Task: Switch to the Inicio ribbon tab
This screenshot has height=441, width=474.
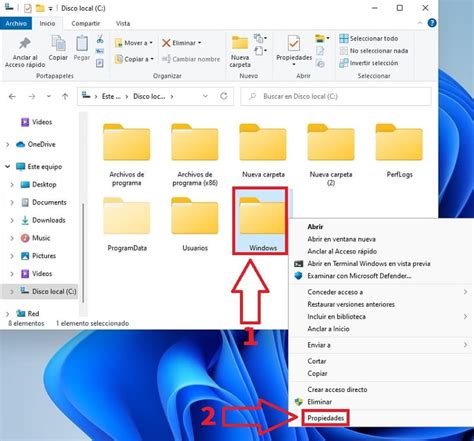Action: pyautogui.click(x=47, y=23)
